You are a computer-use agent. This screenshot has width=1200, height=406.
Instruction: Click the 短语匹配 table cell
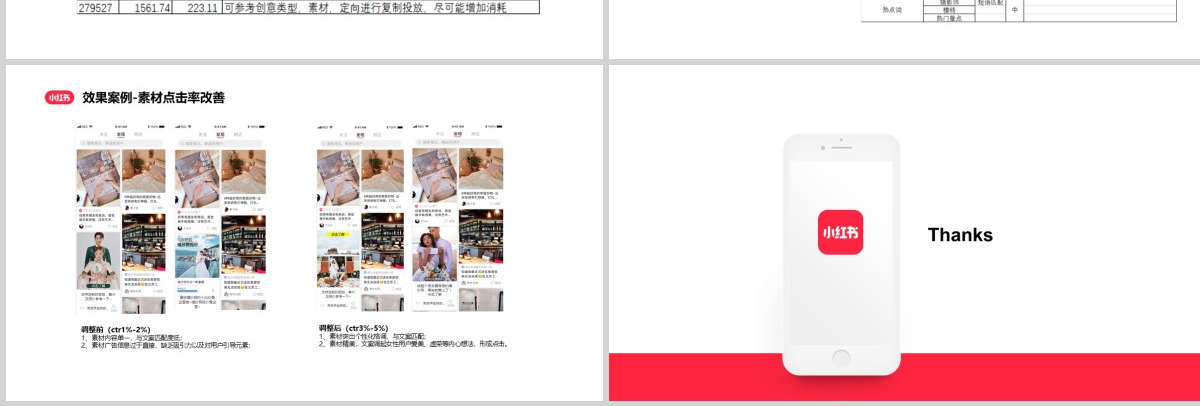pos(990,4)
